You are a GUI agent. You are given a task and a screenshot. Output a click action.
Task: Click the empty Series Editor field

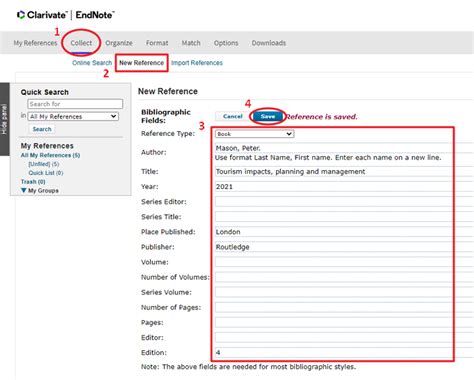tap(344, 201)
